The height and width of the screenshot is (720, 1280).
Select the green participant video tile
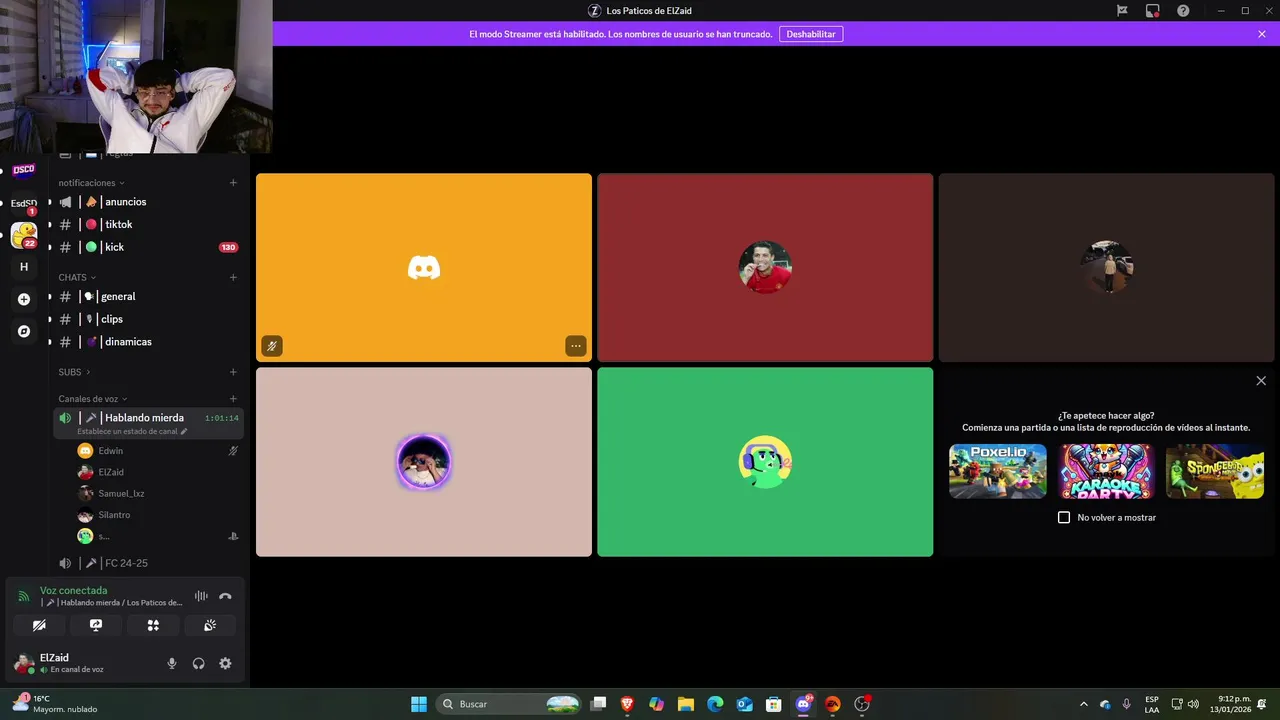[x=765, y=462]
